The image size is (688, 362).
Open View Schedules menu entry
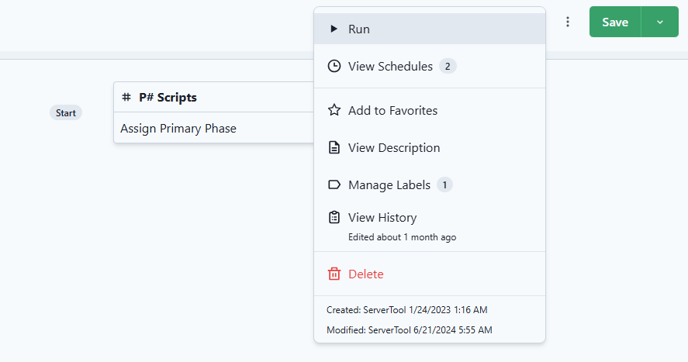pos(430,66)
